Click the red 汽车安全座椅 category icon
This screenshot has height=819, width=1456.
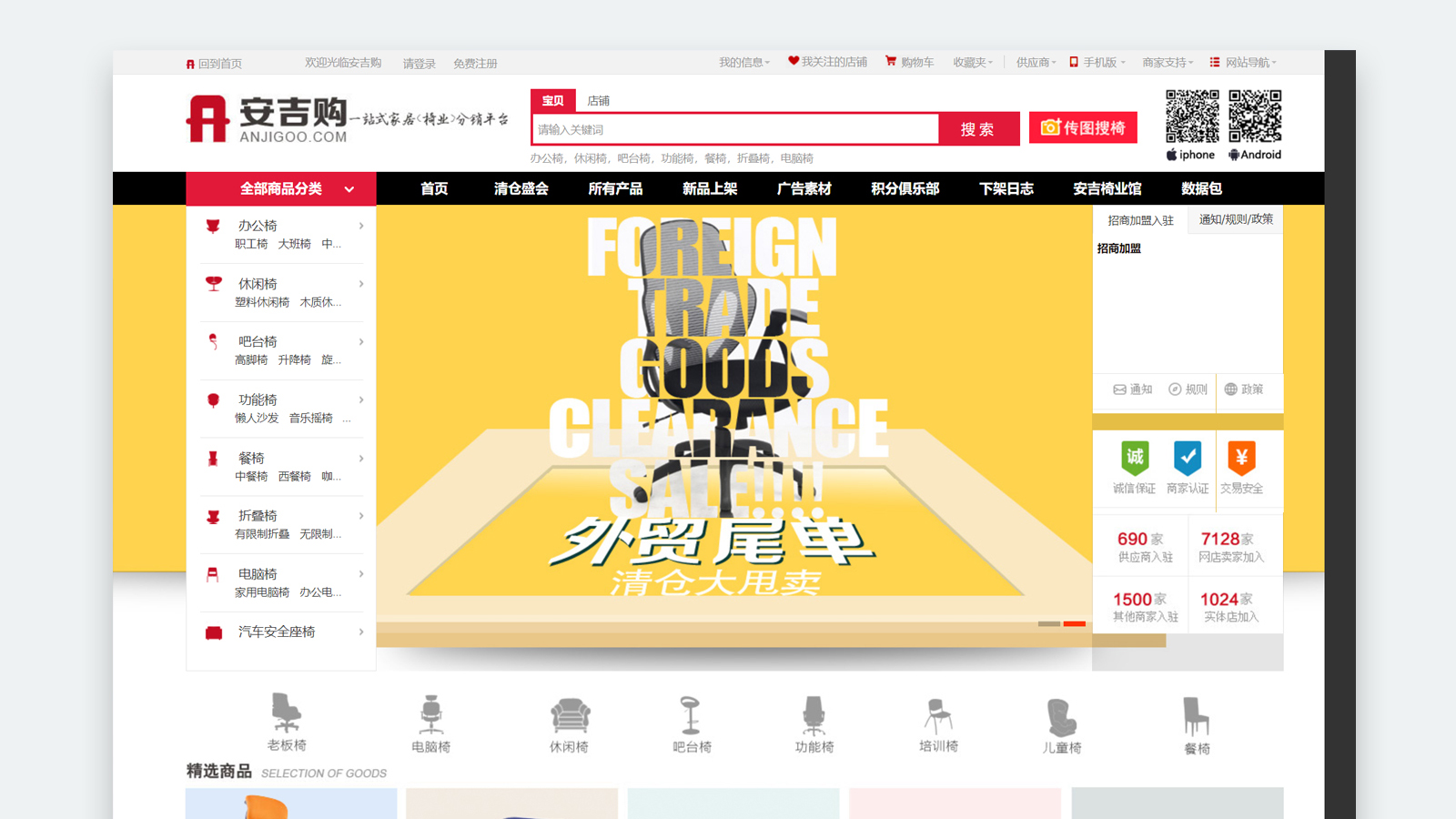(x=214, y=632)
